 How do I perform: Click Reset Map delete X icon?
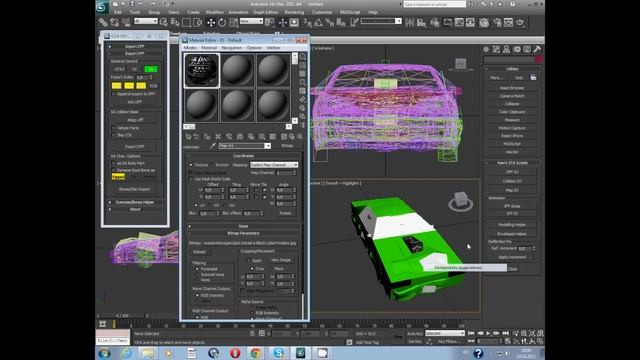coord(218,137)
